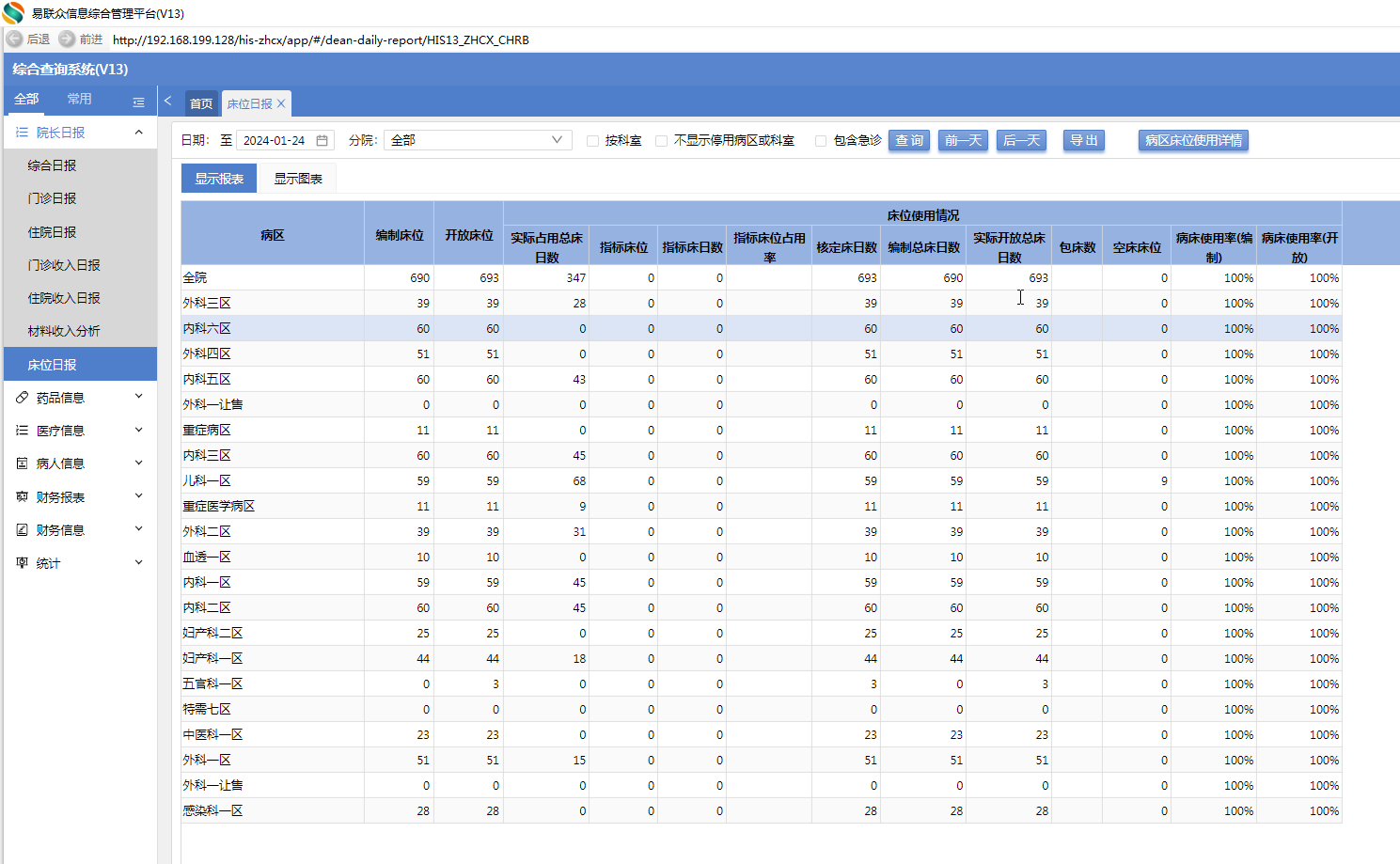Enable the 按科室 checkbox
1400x864 pixels.
[592, 141]
